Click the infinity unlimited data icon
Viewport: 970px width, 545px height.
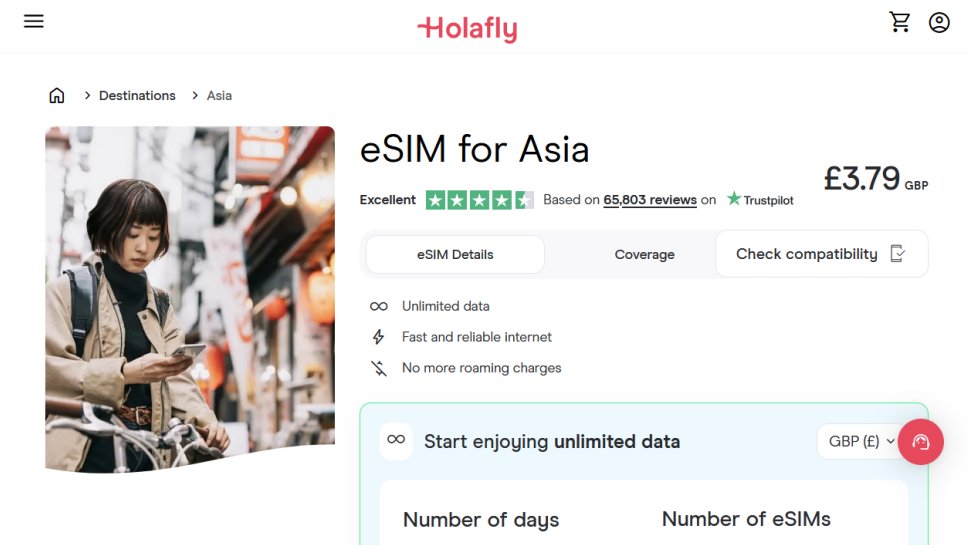379,307
